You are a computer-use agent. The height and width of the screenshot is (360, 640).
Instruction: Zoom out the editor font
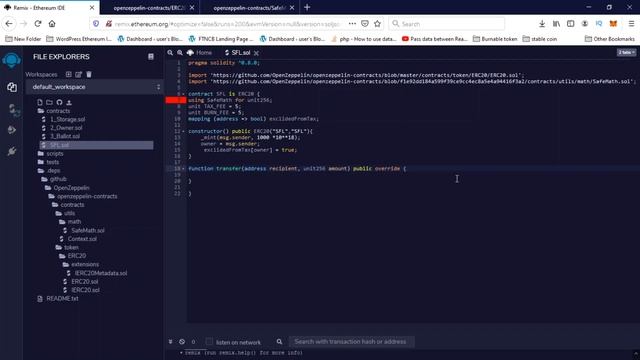[x=170, y=53]
